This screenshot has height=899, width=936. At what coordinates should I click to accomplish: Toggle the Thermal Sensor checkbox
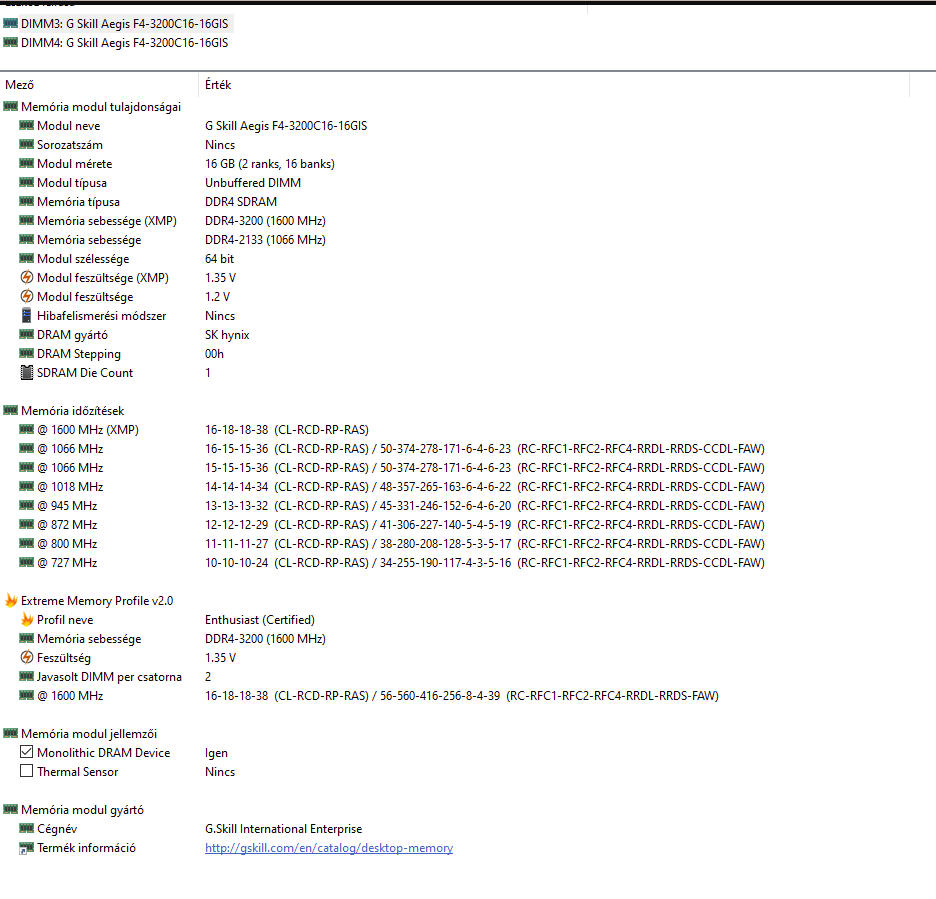(26, 771)
